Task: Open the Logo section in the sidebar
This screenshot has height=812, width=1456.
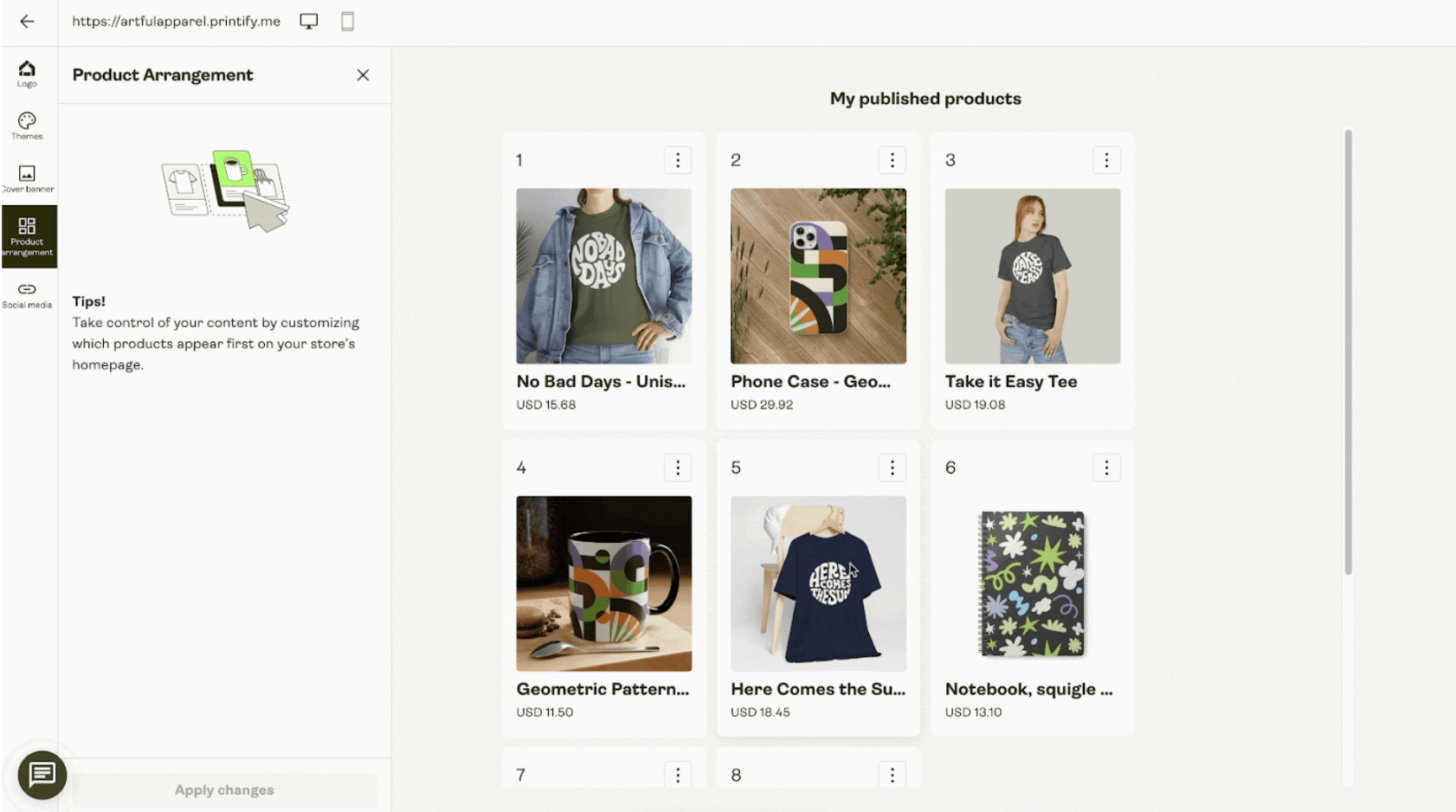Action: point(27,73)
